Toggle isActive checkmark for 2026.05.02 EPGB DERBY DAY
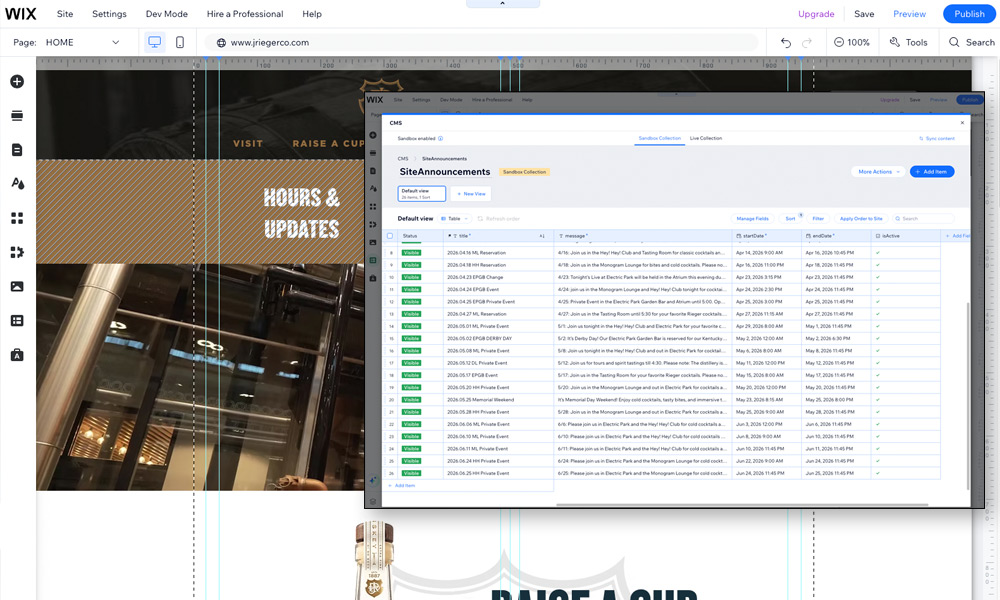This screenshot has width=1000, height=600. coord(878,339)
